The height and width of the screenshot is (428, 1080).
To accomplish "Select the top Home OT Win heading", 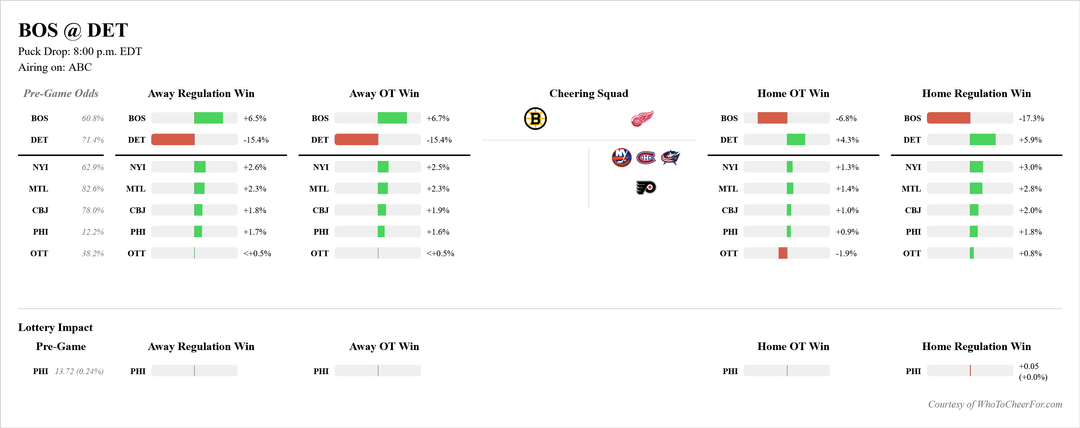I will (x=793, y=94).
